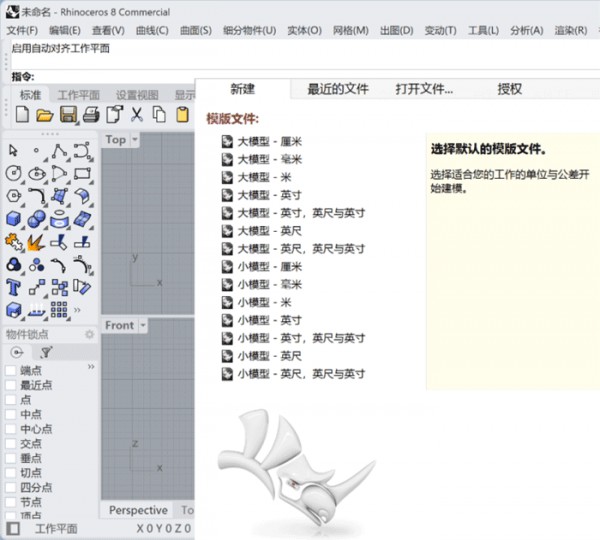The width and height of the screenshot is (600, 540).
Task: Select the Arc tool
Action: 59,173
